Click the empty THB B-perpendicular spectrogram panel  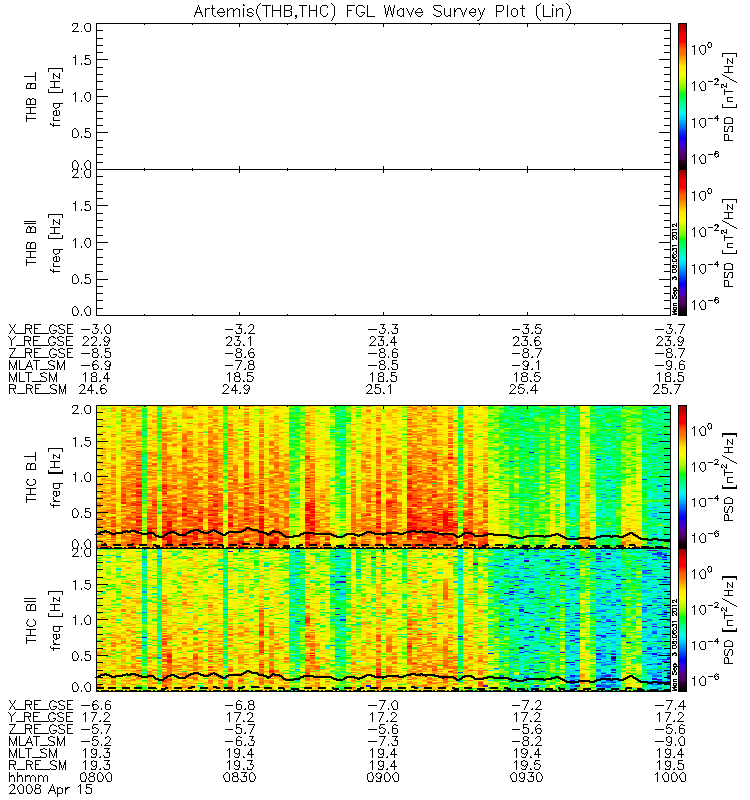point(383,96)
